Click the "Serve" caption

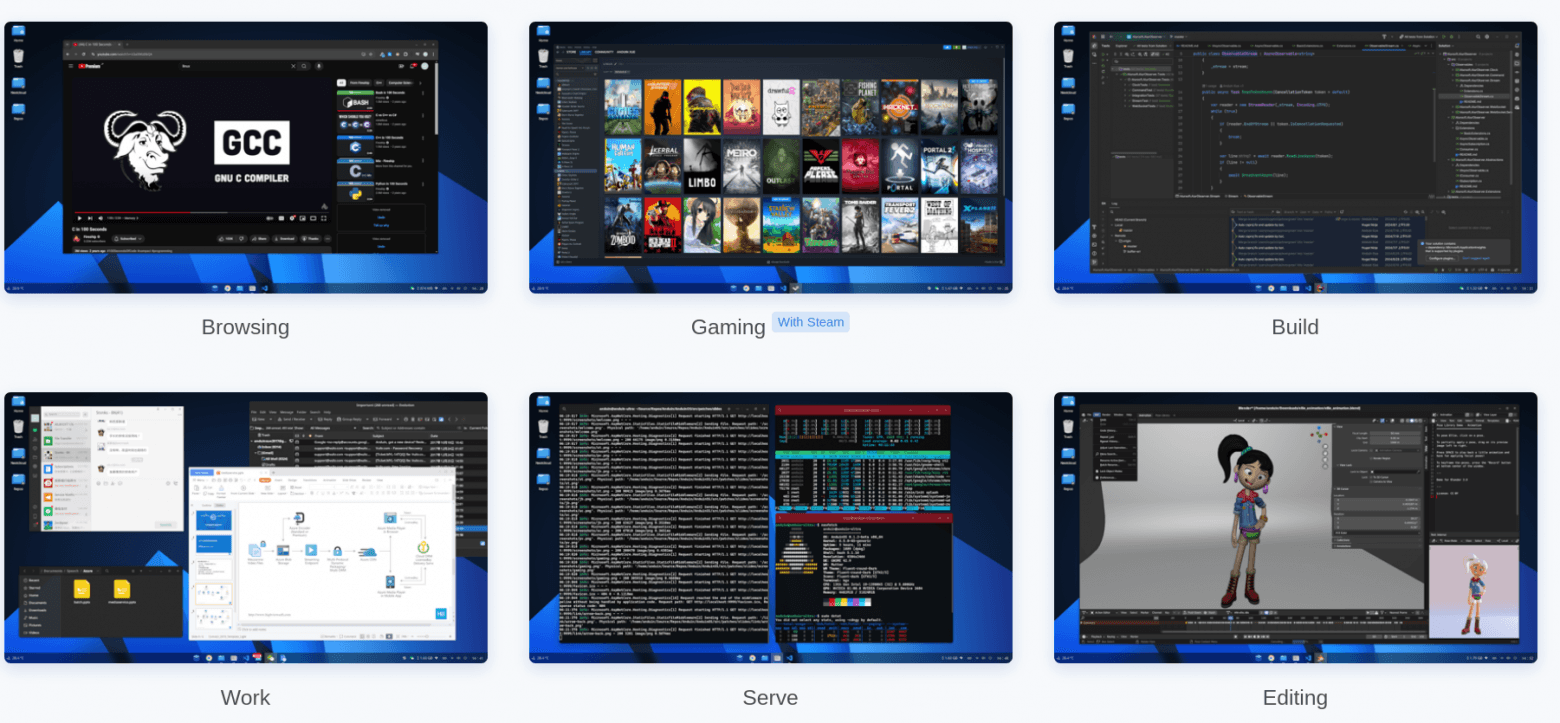(x=770, y=697)
